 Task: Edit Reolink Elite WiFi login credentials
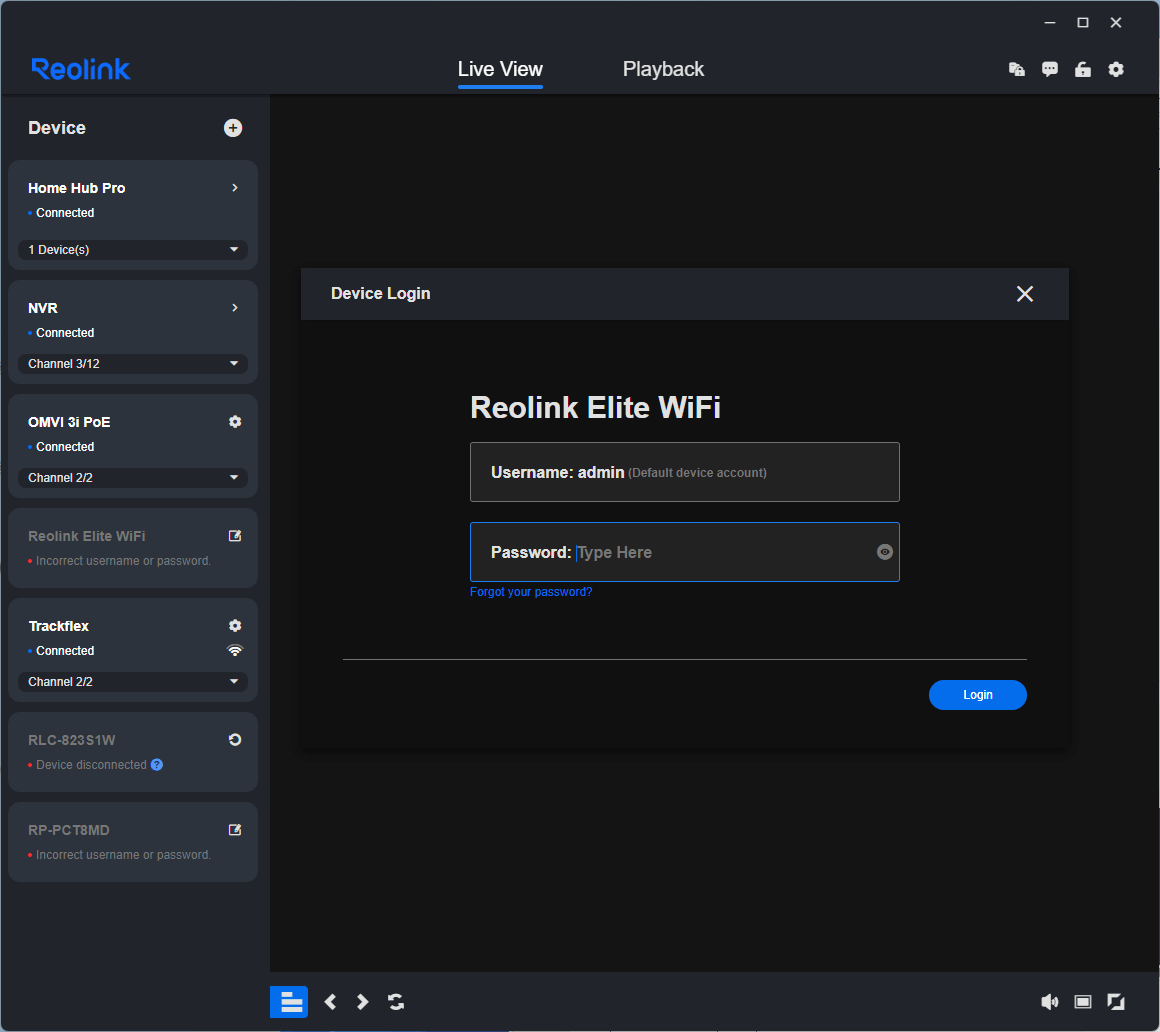235,536
